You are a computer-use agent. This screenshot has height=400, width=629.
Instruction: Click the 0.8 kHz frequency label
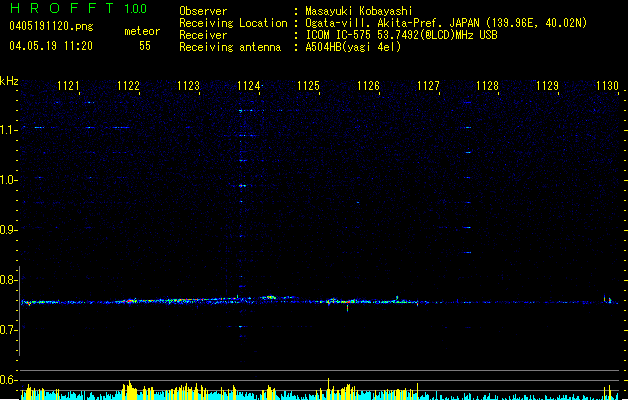pyautogui.click(x=8, y=280)
